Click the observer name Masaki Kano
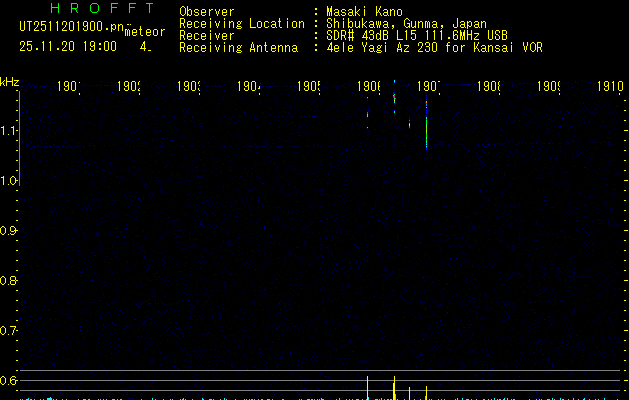This screenshot has height=400, width=629. (x=364, y=11)
